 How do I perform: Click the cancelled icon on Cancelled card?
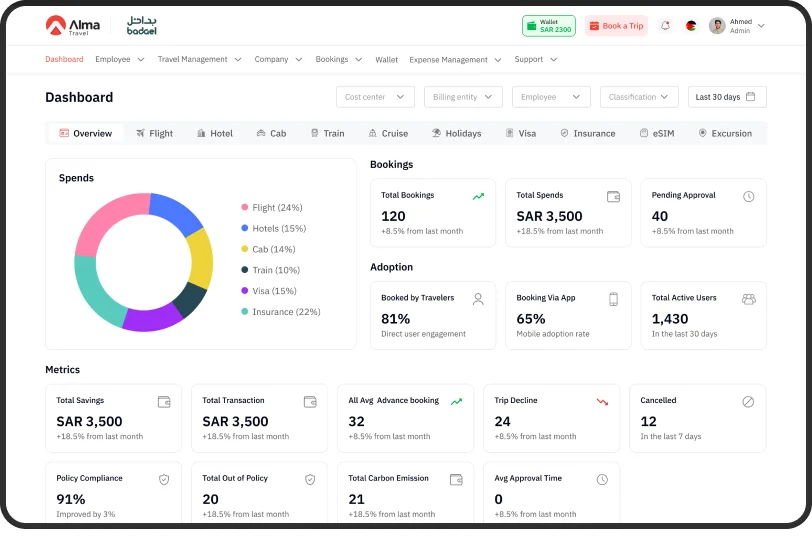pos(748,401)
